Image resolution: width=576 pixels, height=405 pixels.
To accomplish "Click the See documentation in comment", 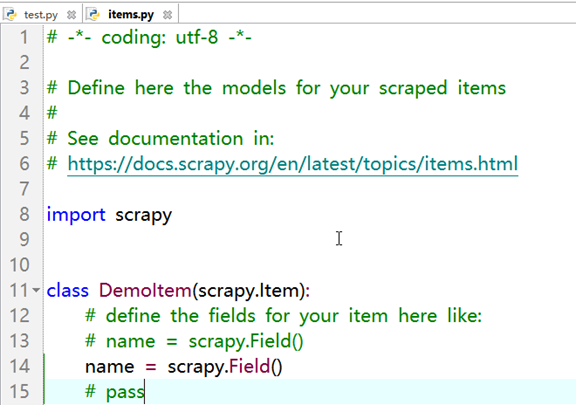I will (x=161, y=139).
